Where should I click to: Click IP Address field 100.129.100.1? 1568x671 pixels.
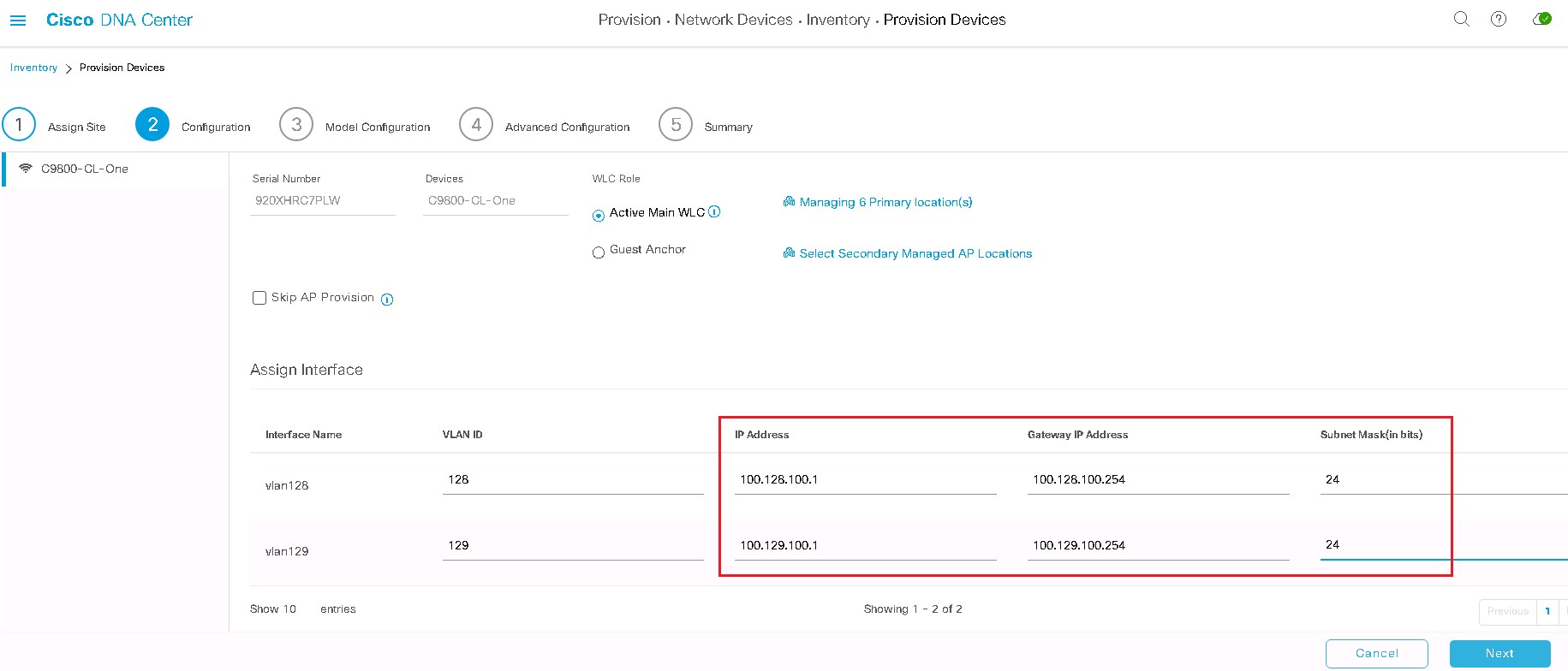866,546
